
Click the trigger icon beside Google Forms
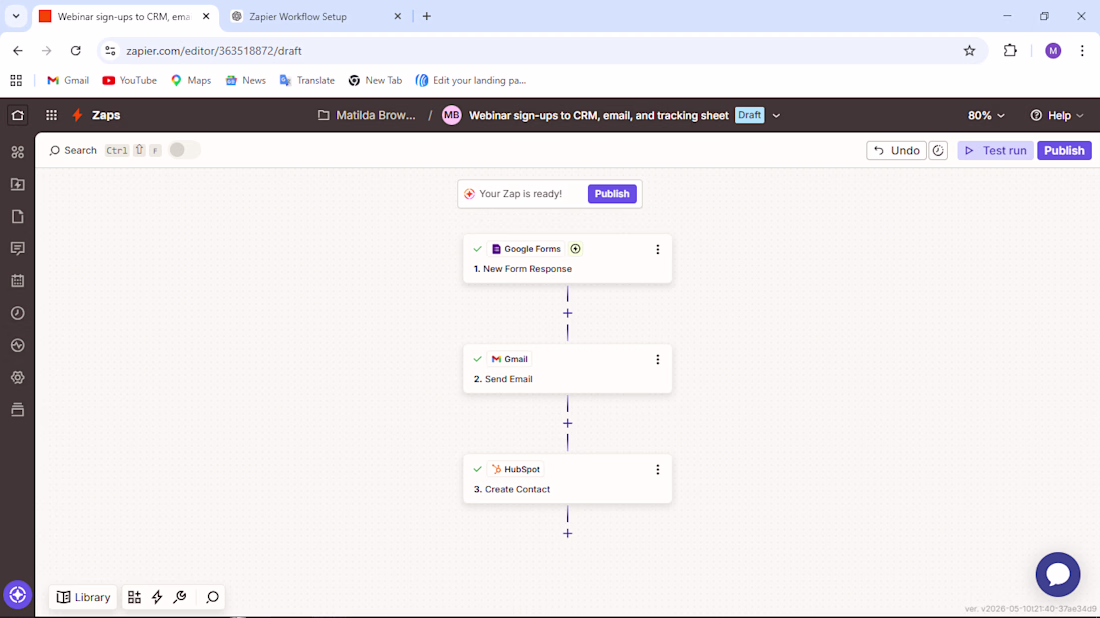click(x=575, y=249)
